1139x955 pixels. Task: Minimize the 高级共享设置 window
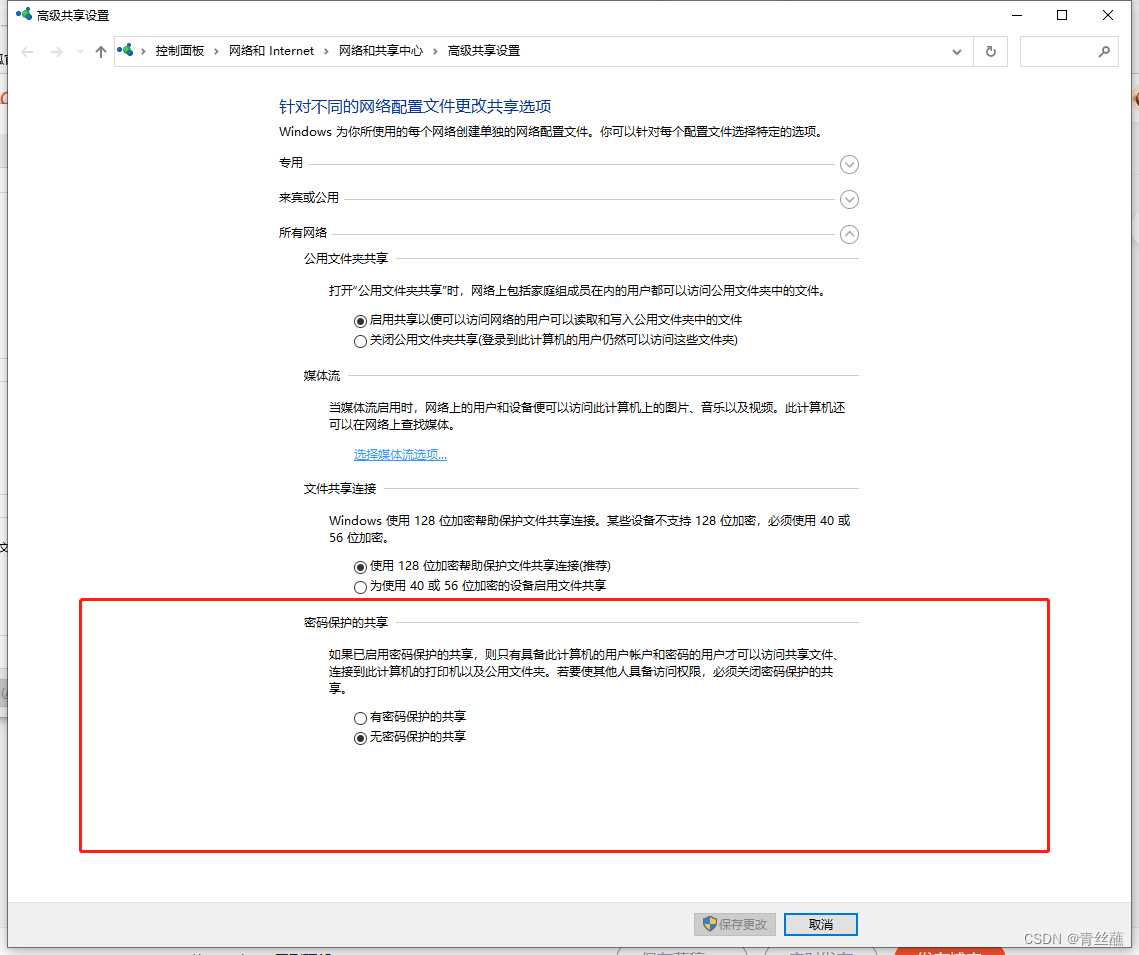click(1017, 15)
